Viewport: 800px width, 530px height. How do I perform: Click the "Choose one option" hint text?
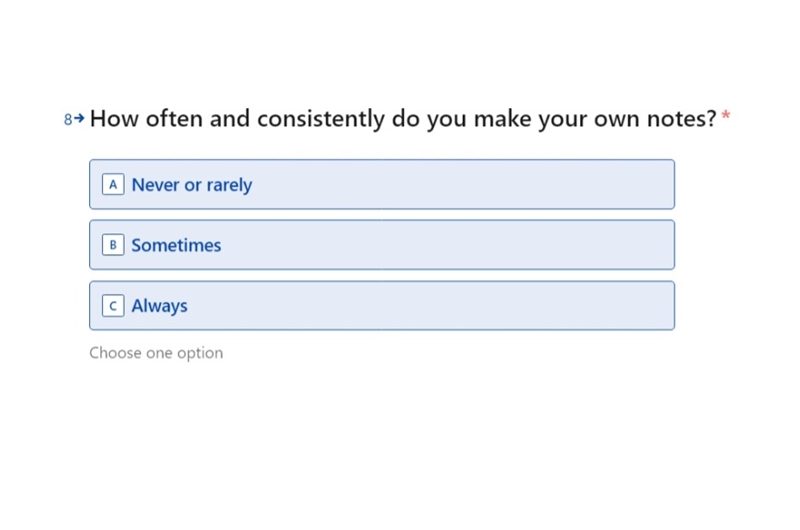[156, 353]
